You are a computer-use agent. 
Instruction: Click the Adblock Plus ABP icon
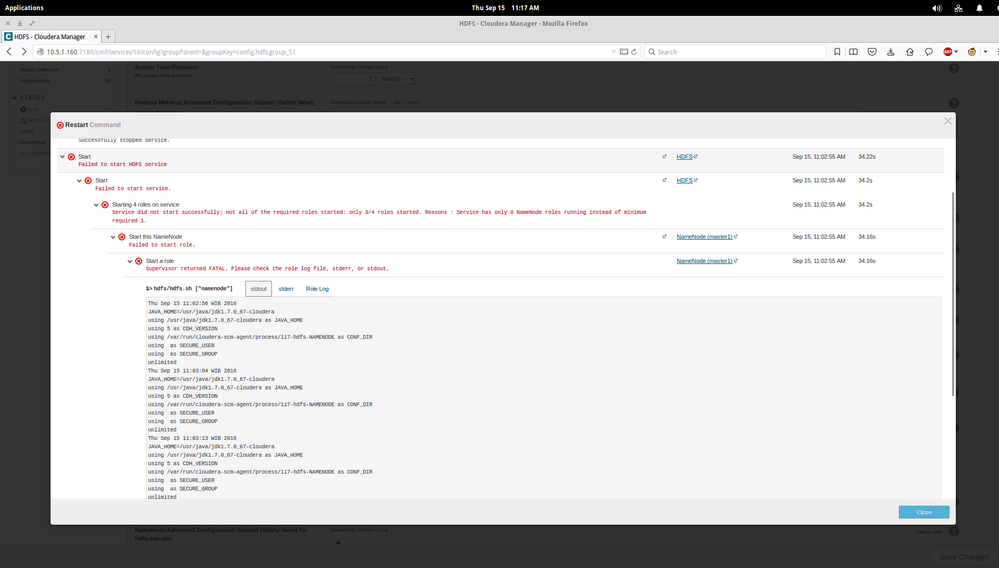948,52
